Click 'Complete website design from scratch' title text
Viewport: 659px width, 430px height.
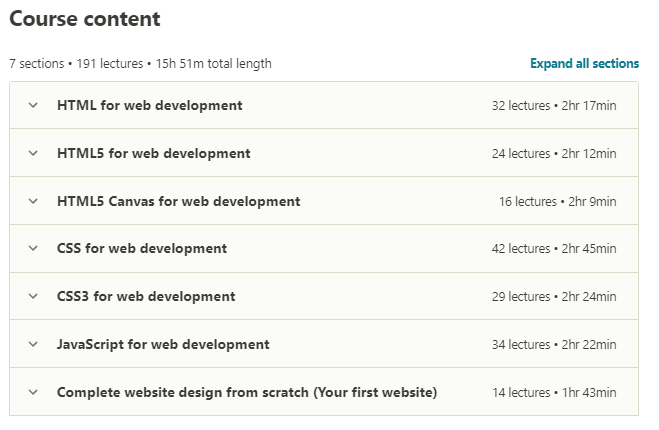click(x=246, y=393)
